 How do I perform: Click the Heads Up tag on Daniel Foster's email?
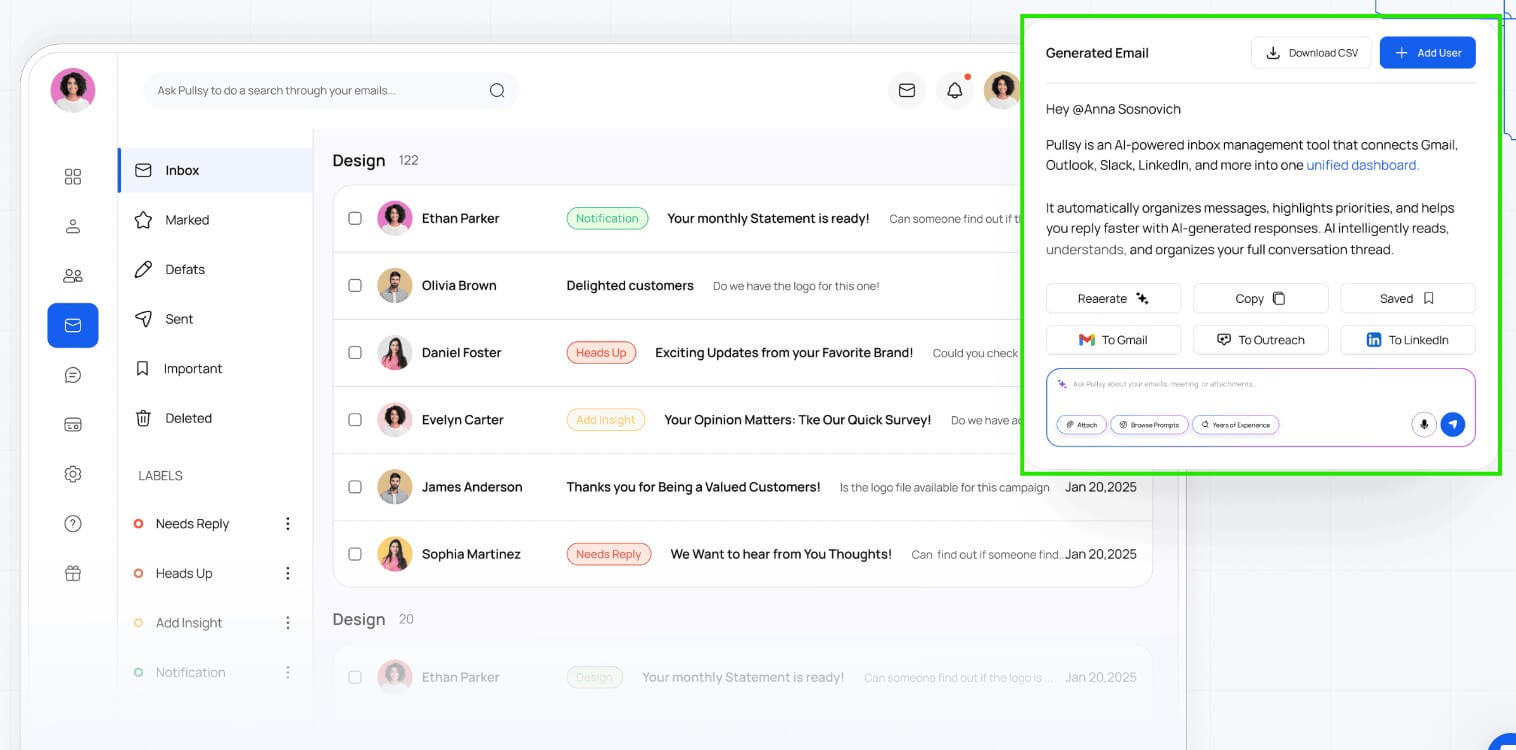point(601,352)
